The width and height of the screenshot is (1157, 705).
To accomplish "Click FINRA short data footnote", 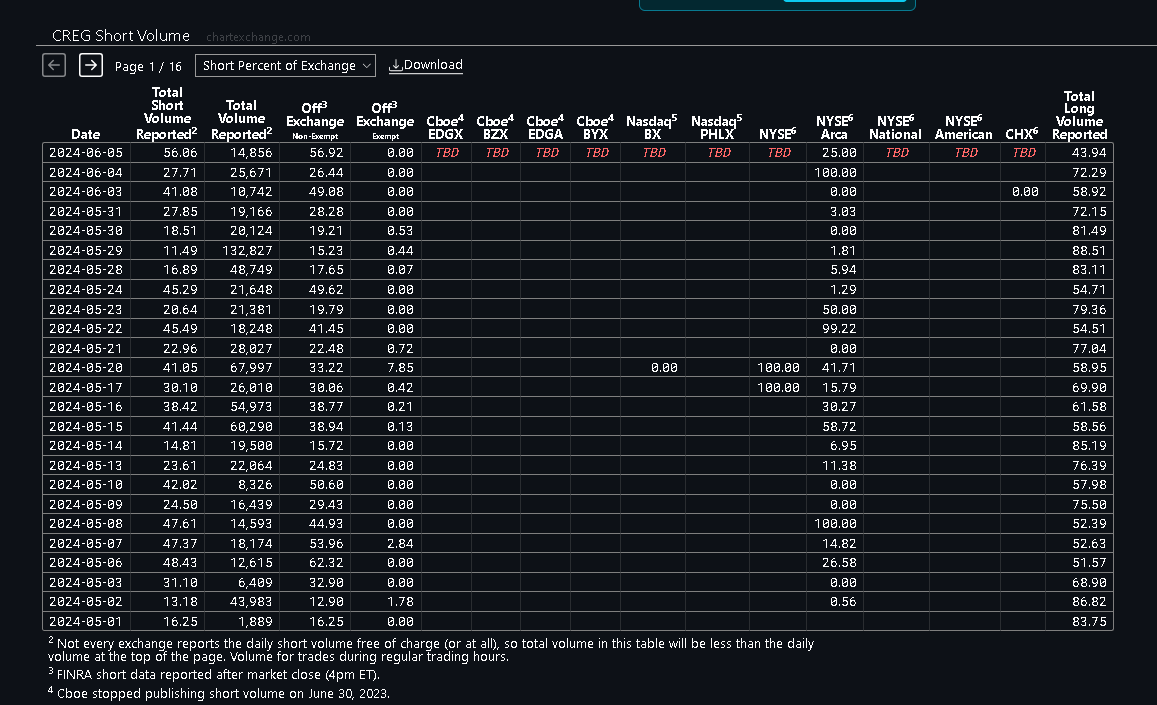I will pyautogui.click(x=214, y=674).
